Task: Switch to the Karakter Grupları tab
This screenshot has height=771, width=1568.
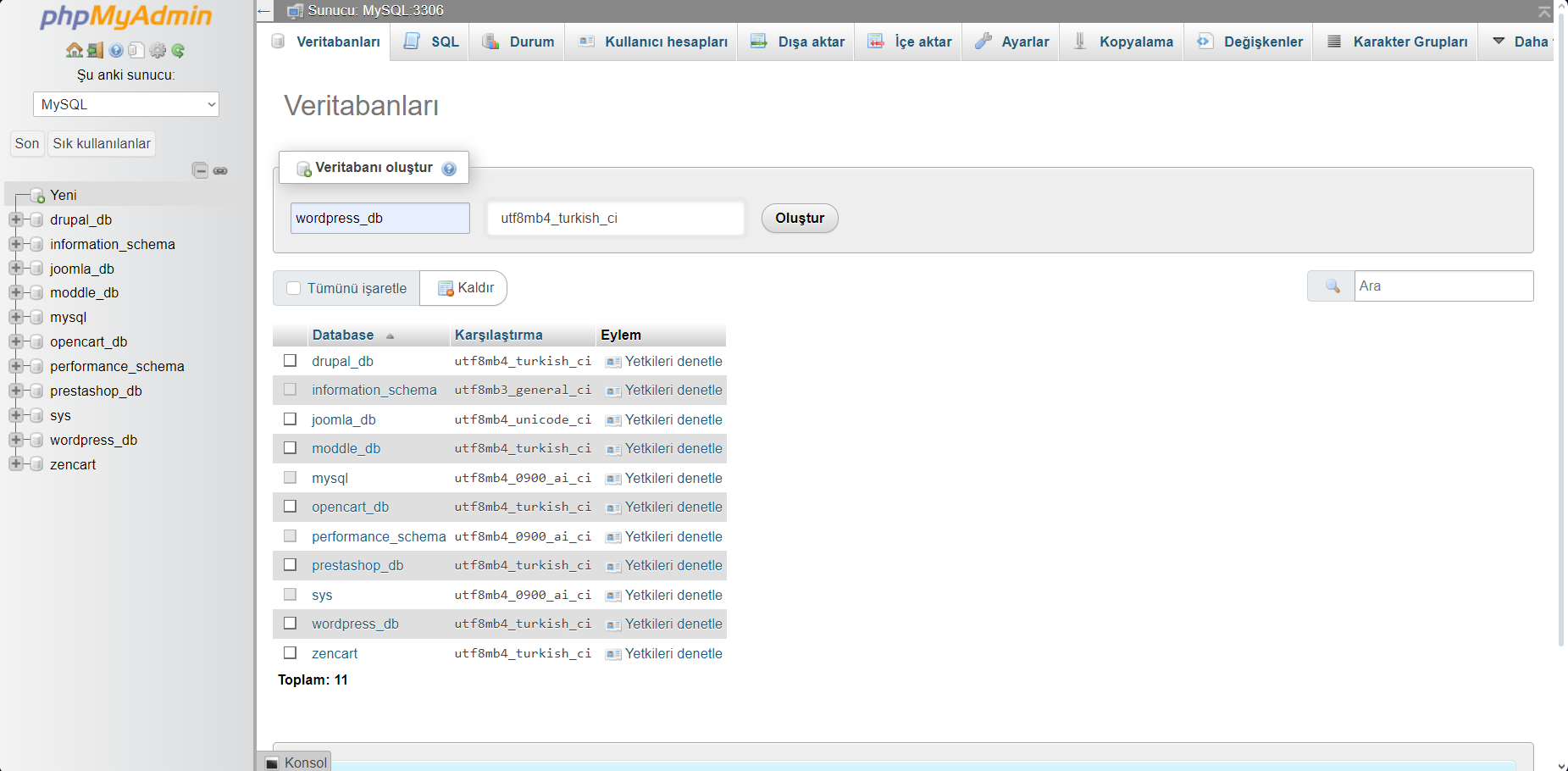Action: click(1397, 42)
